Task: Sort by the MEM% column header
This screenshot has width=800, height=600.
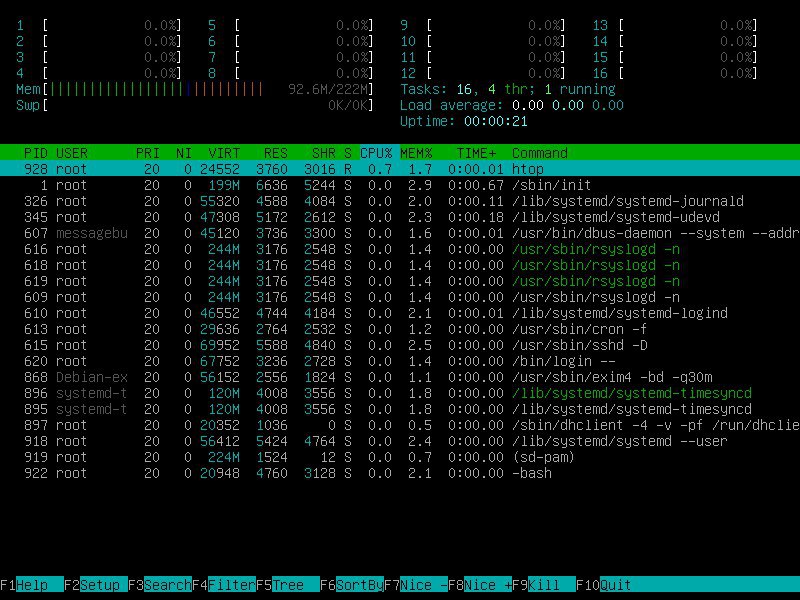Action: [416, 153]
